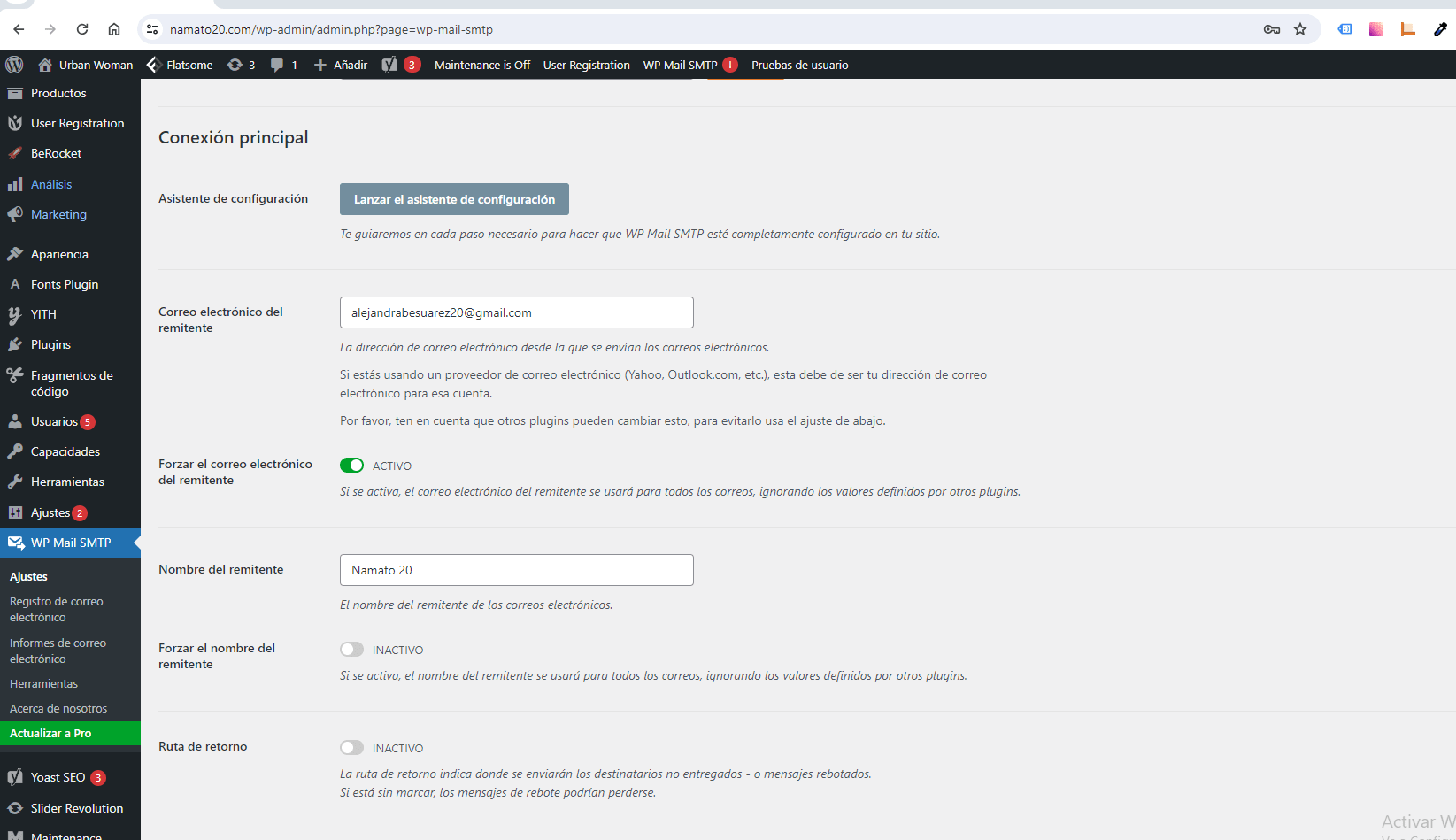Click the Nombre del remitente field
1456x840 pixels.
pos(517,570)
